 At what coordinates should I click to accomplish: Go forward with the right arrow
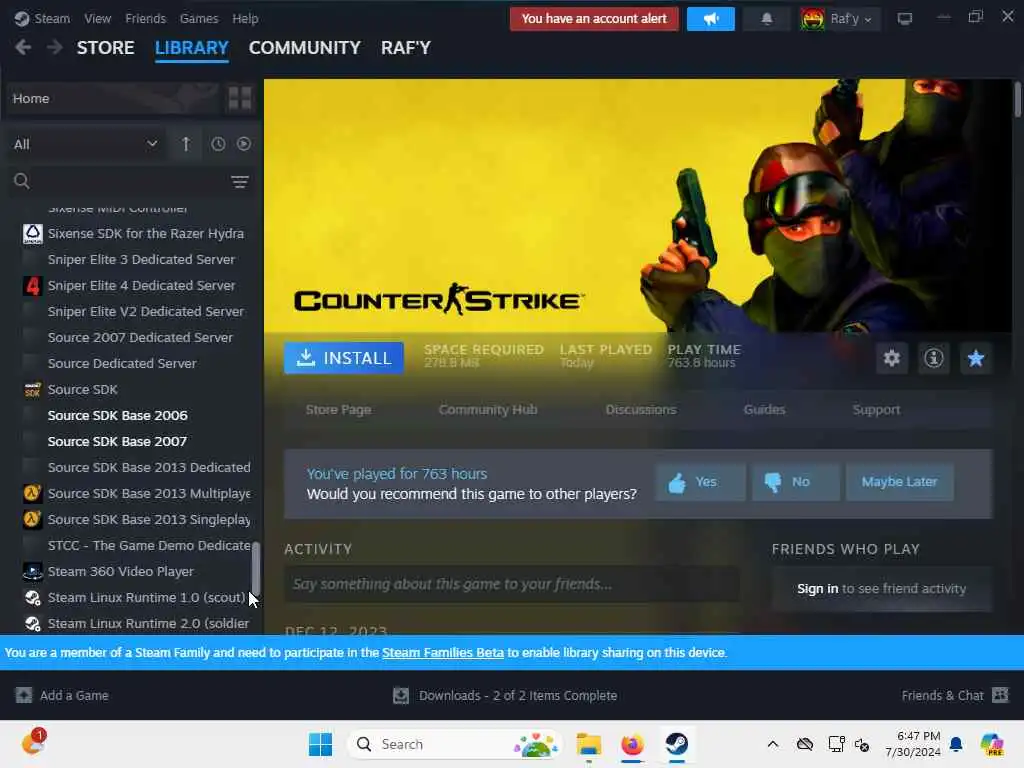tap(55, 48)
